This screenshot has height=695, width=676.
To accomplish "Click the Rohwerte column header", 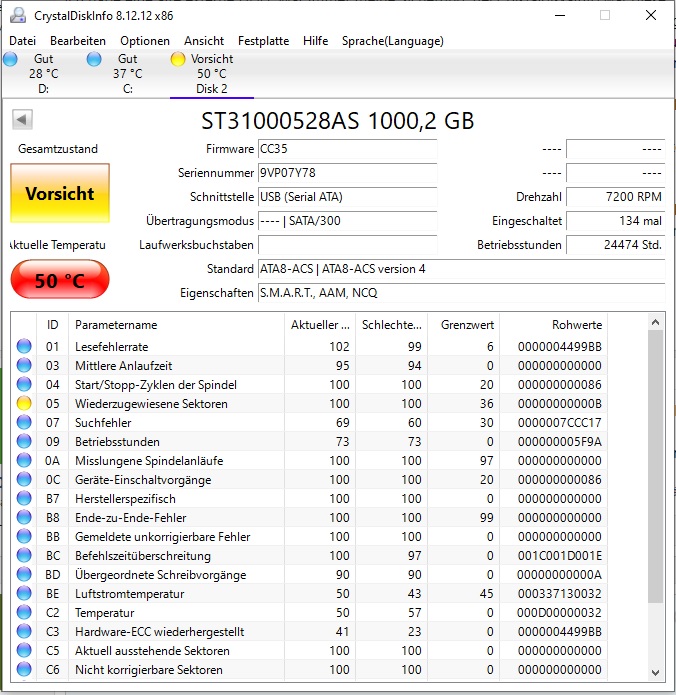I will click(553, 325).
